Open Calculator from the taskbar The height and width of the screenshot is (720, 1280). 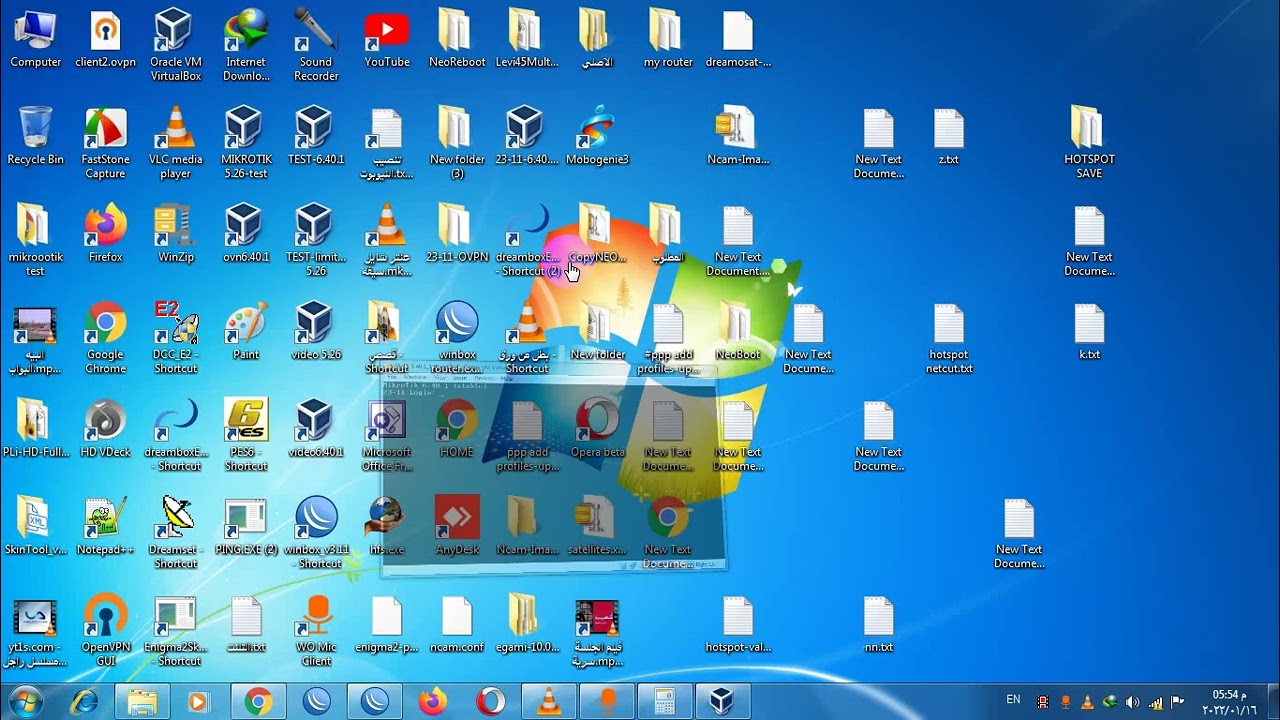click(x=664, y=702)
